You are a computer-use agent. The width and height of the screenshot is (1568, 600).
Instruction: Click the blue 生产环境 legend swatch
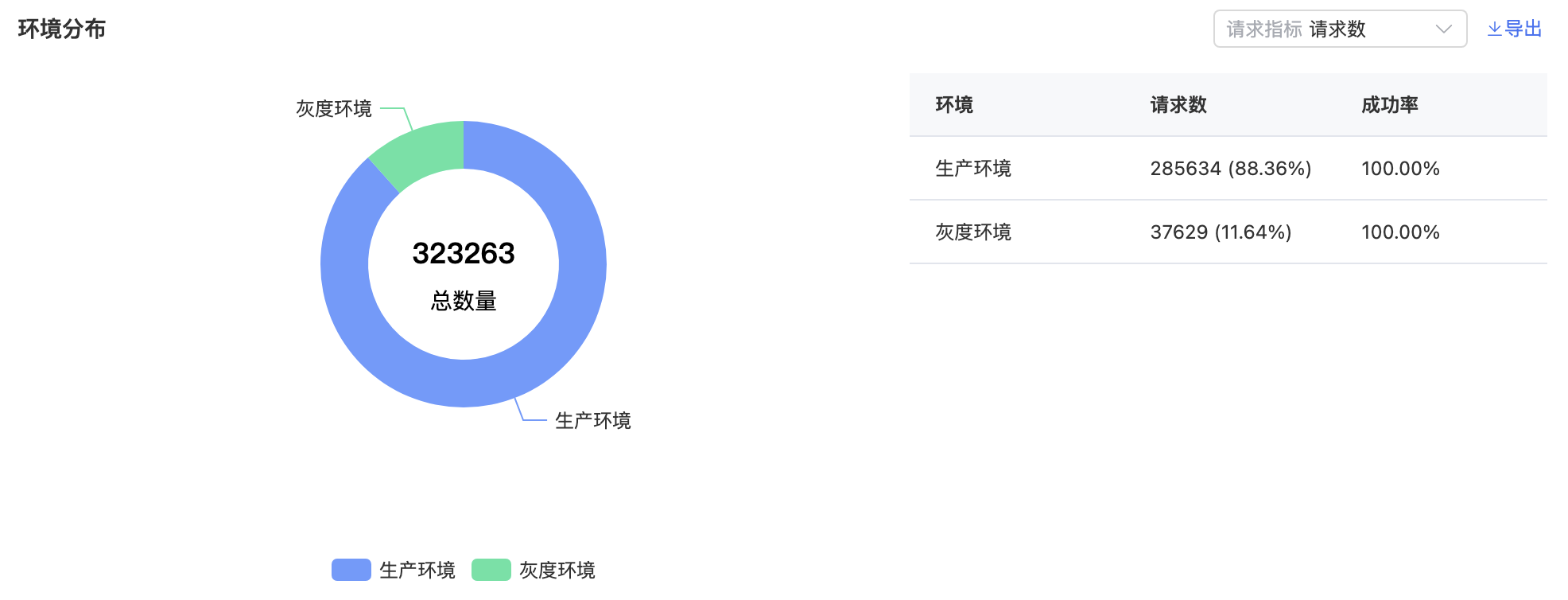pyautogui.click(x=351, y=570)
